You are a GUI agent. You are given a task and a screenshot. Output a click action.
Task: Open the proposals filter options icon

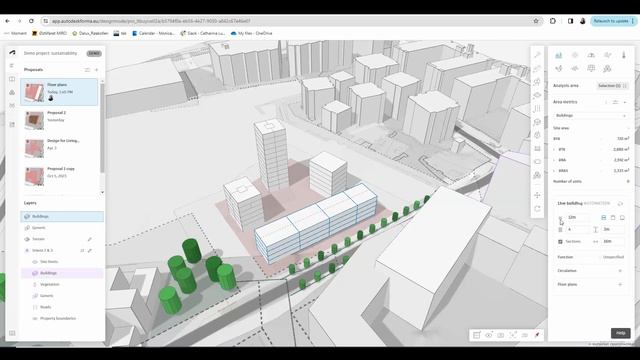click(87, 70)
